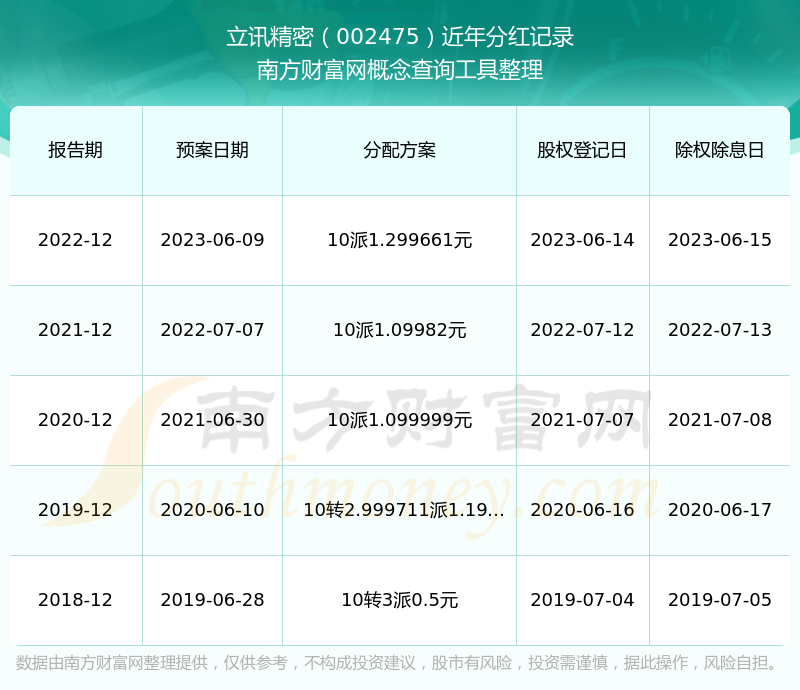Select the 2018-12 report period cell

coord(75,600)
